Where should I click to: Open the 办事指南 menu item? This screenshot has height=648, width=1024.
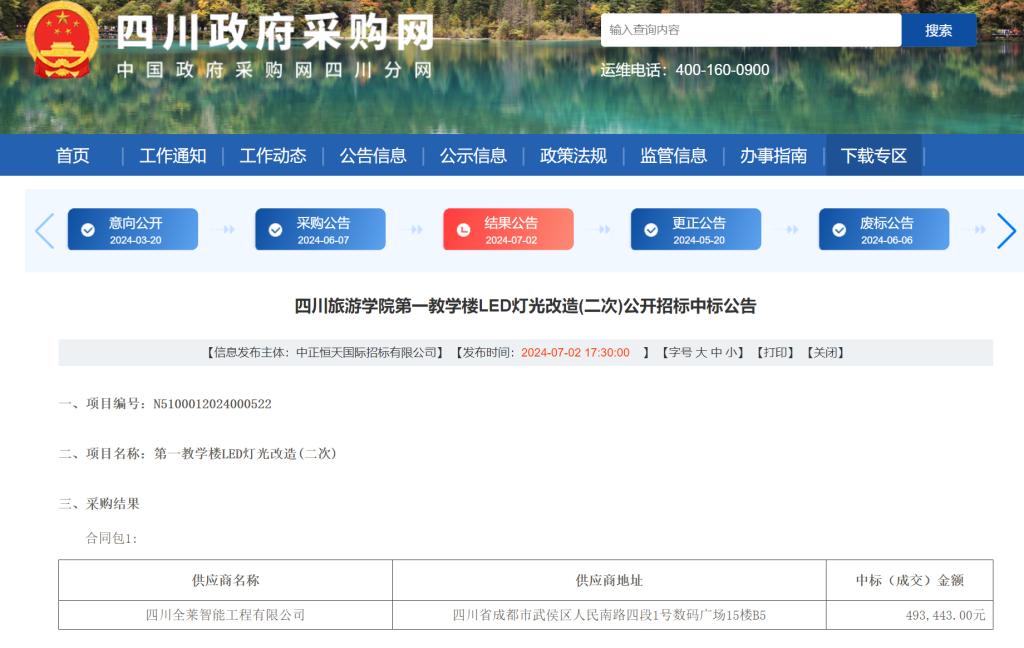point(773,155)
